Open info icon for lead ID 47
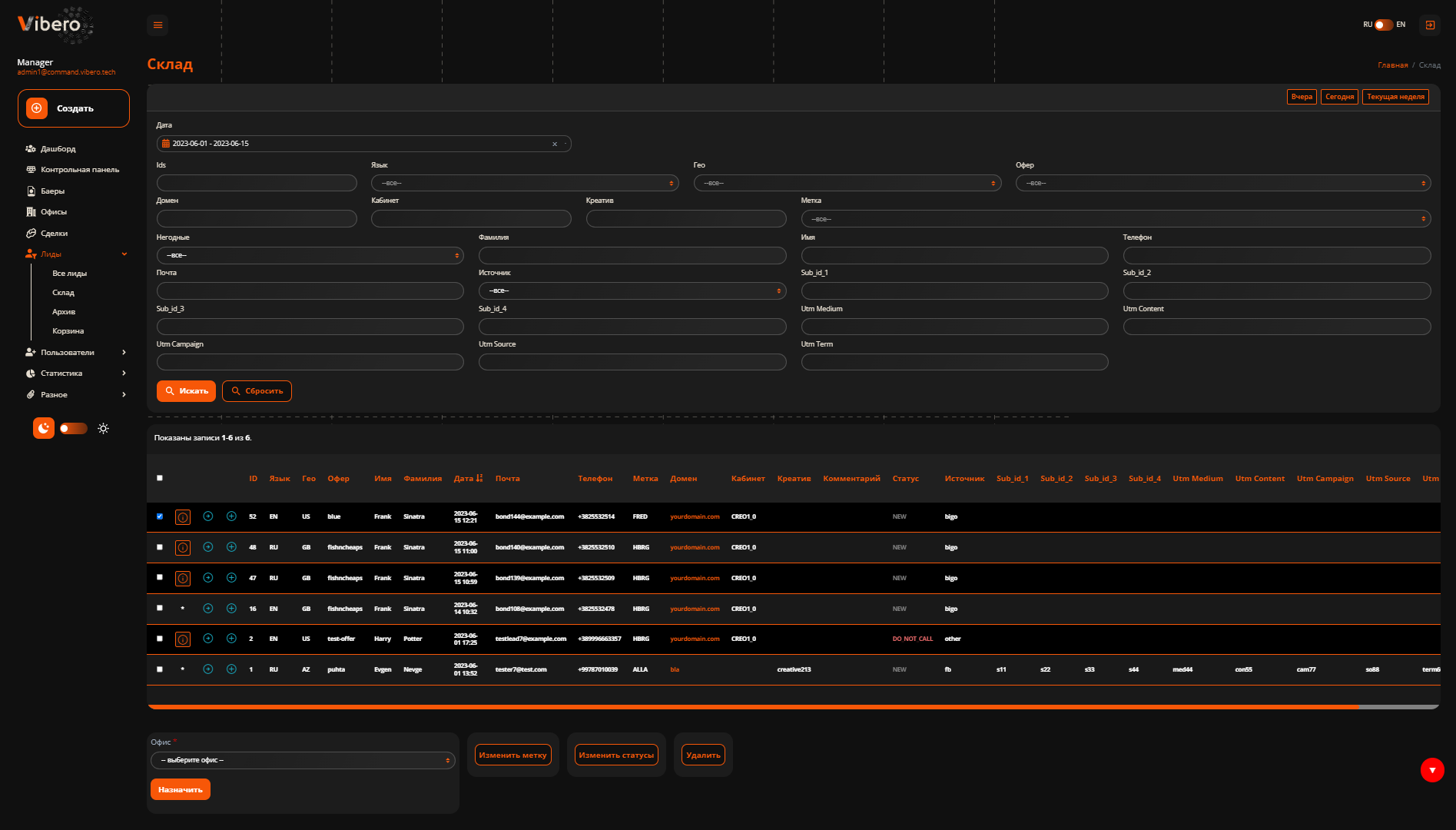Image resolution: width=1456 pixels, height=830 pixels. point(183,578)
